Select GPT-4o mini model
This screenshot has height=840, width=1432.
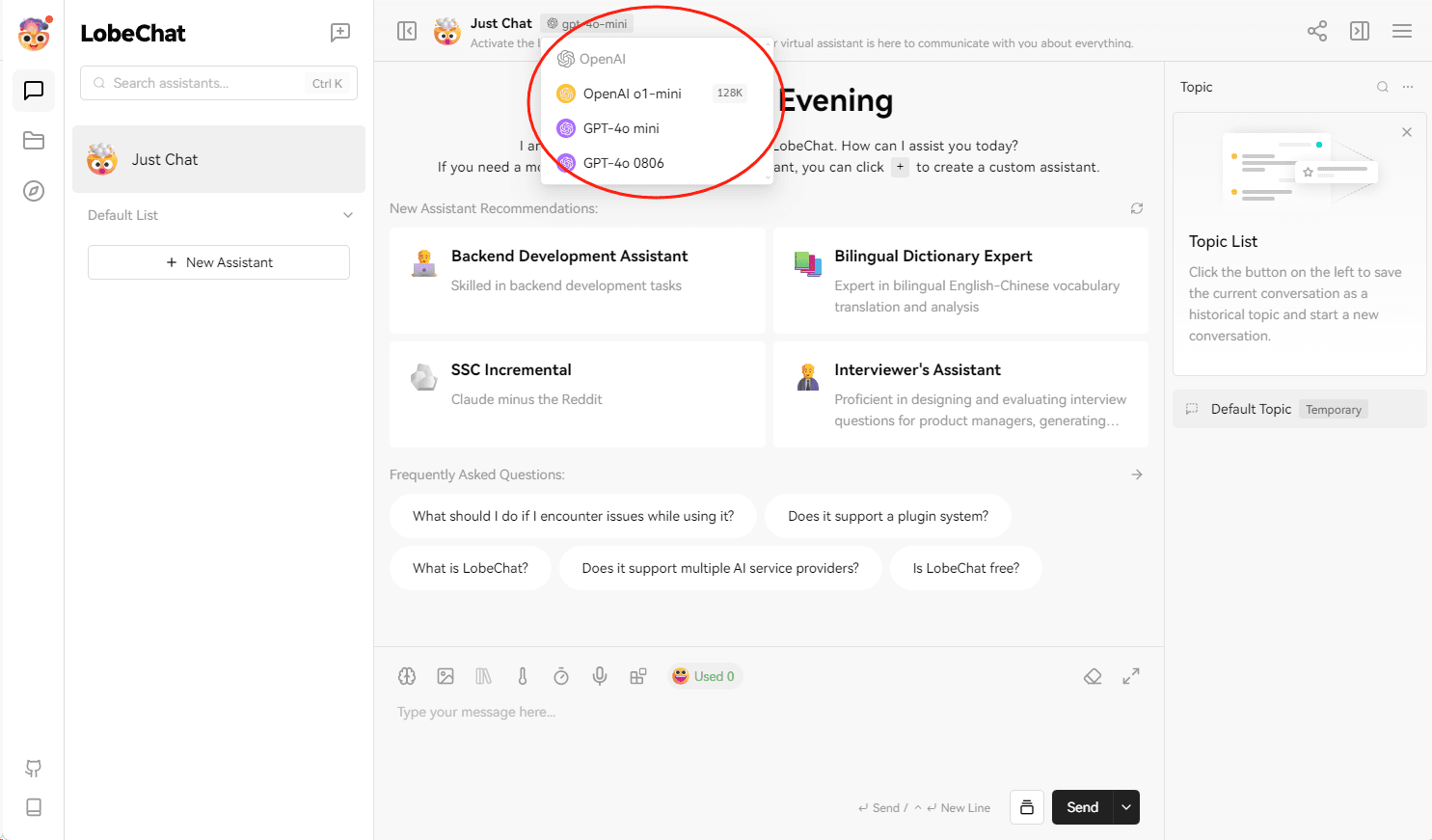pyautogui.click(x=656, y=128)
